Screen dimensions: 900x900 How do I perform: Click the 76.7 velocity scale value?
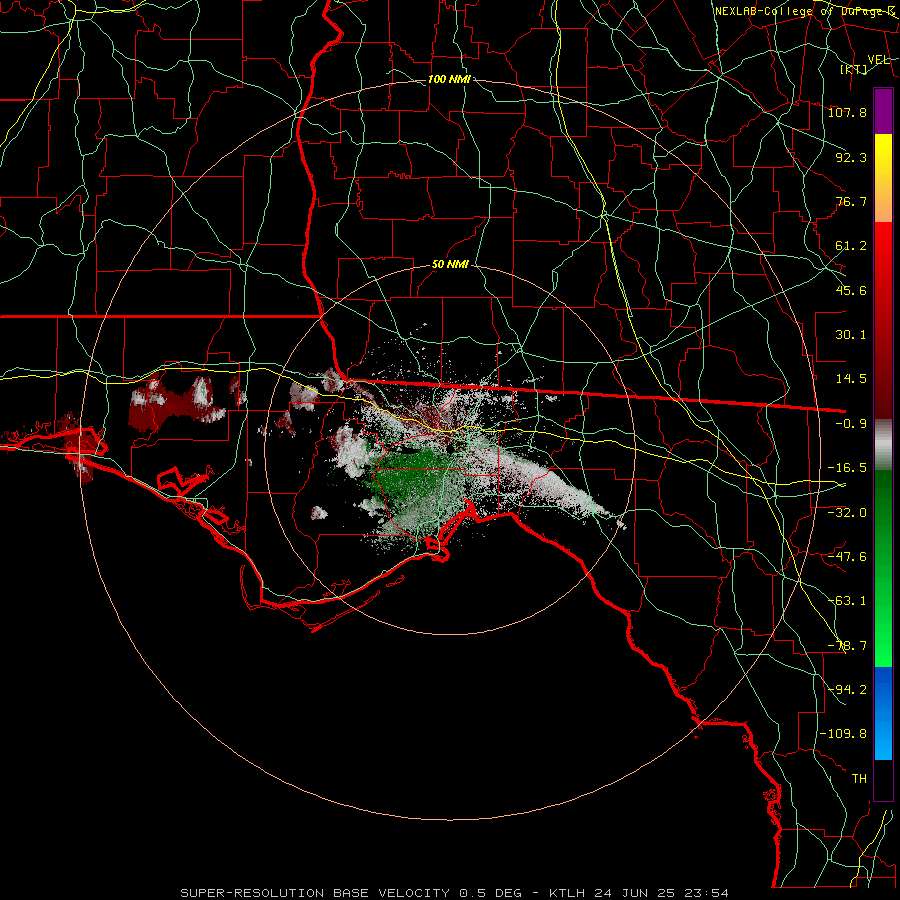[x=851, y=201]
